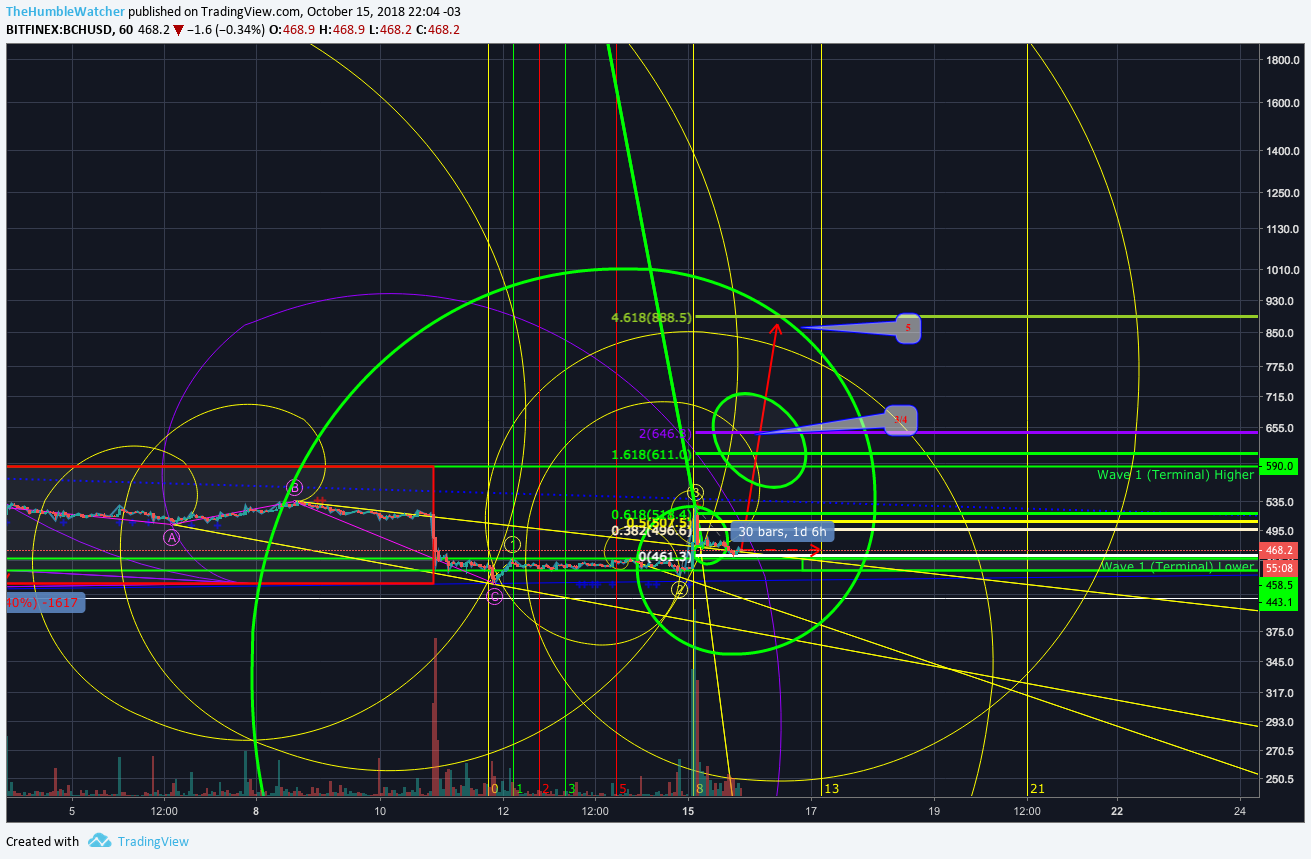The image size is (1311, 859).
Task: Click the 930.0 price scale label
Action: coord(1280,301)
